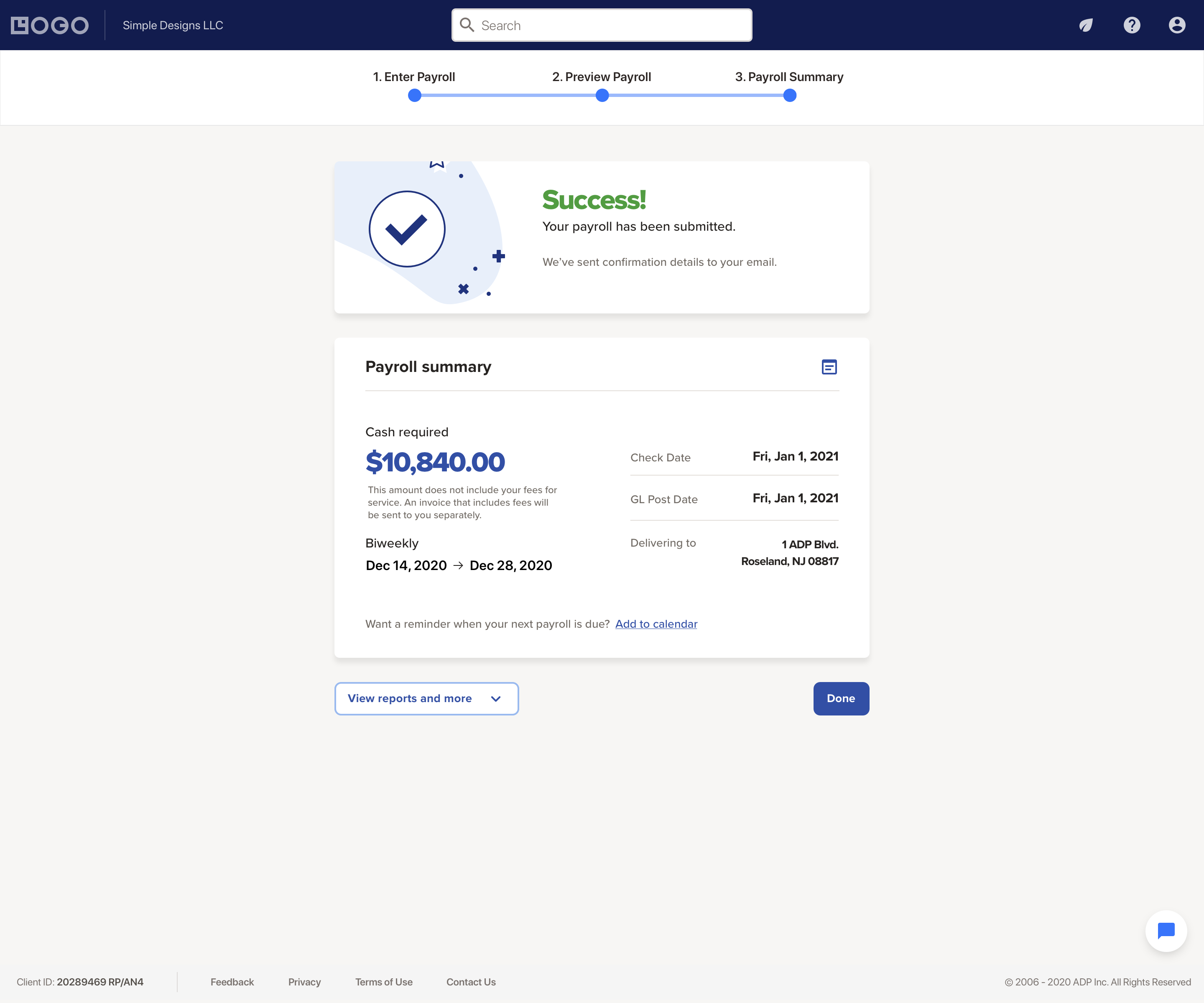The height and width of the screenshot is (1003, 1204).
Task: Click the Search input field
Action: click(x=602, y=25)
